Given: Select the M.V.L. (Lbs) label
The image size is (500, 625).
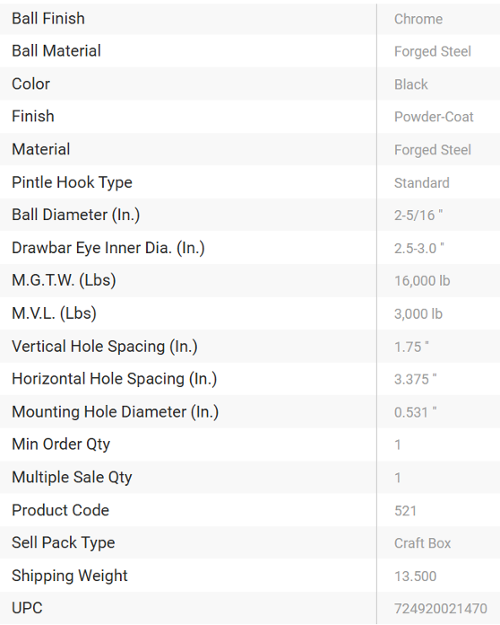Looking at the screenshot, I should coord(54,313).
